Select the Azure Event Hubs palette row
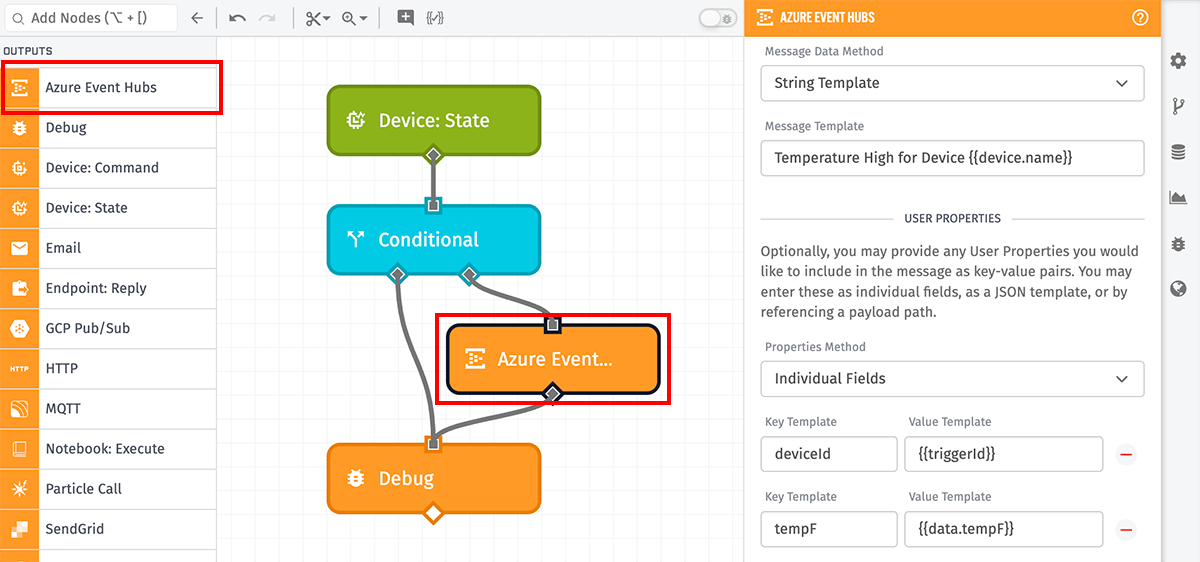1200x562 pixels. pos(109,87)
